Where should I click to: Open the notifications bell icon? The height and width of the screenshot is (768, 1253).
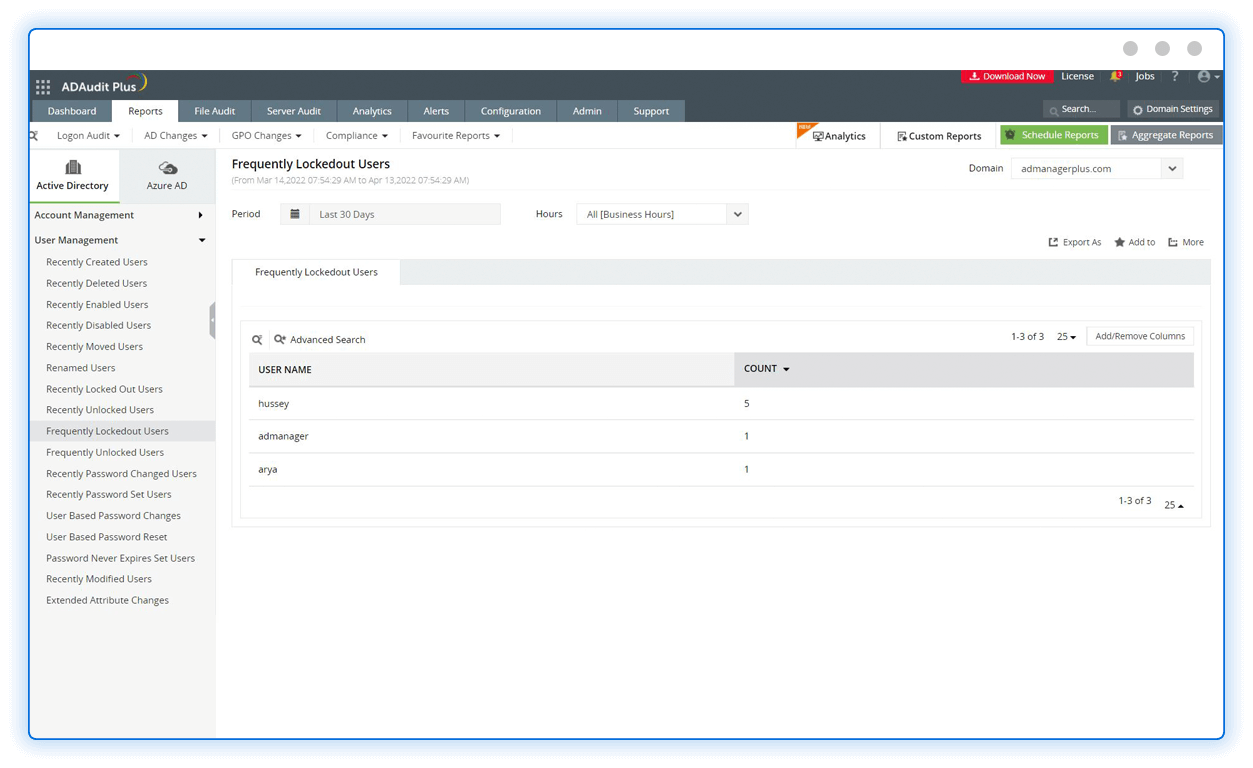point(1116,75)
